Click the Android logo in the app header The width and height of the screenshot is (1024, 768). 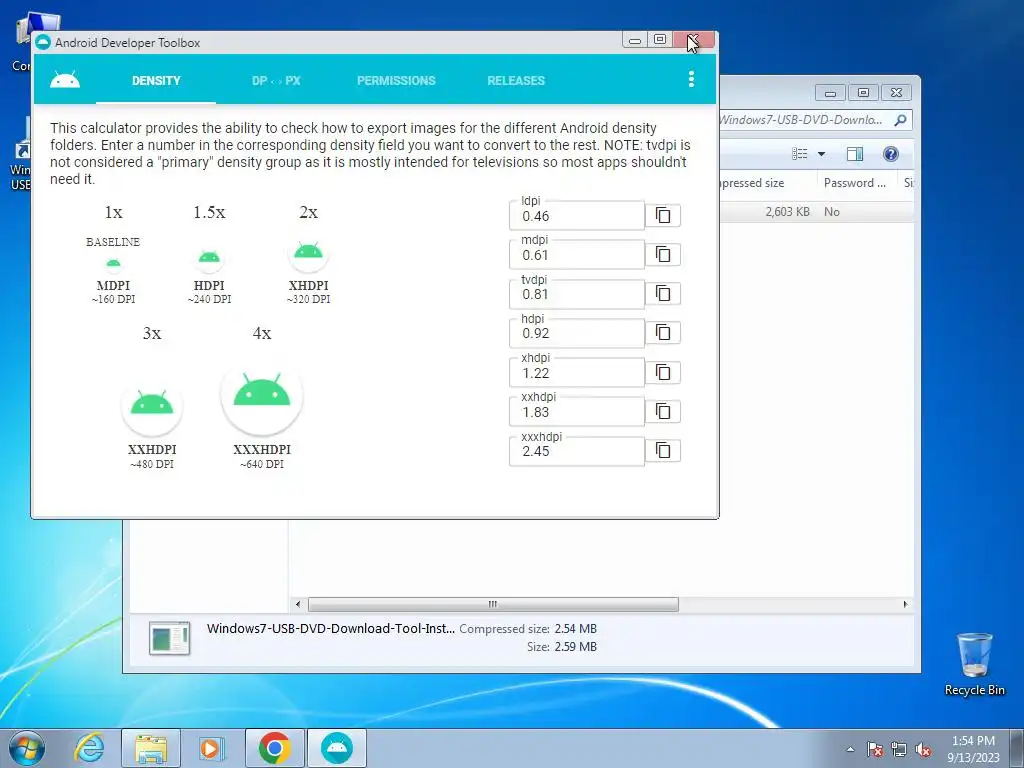(x=65, y=80)
